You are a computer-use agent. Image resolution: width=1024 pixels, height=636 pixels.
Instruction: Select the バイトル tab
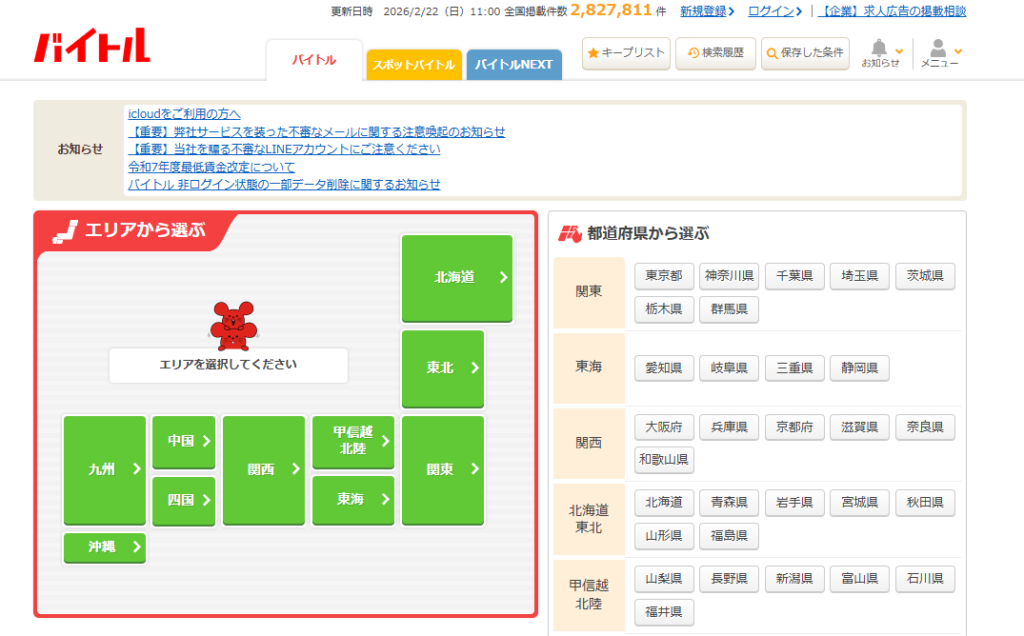pyautogui.click(x=314, y=61)
